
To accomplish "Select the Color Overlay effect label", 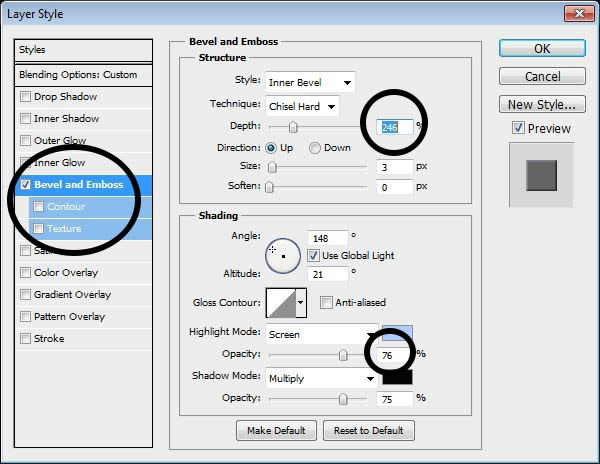I will (66, 273).
